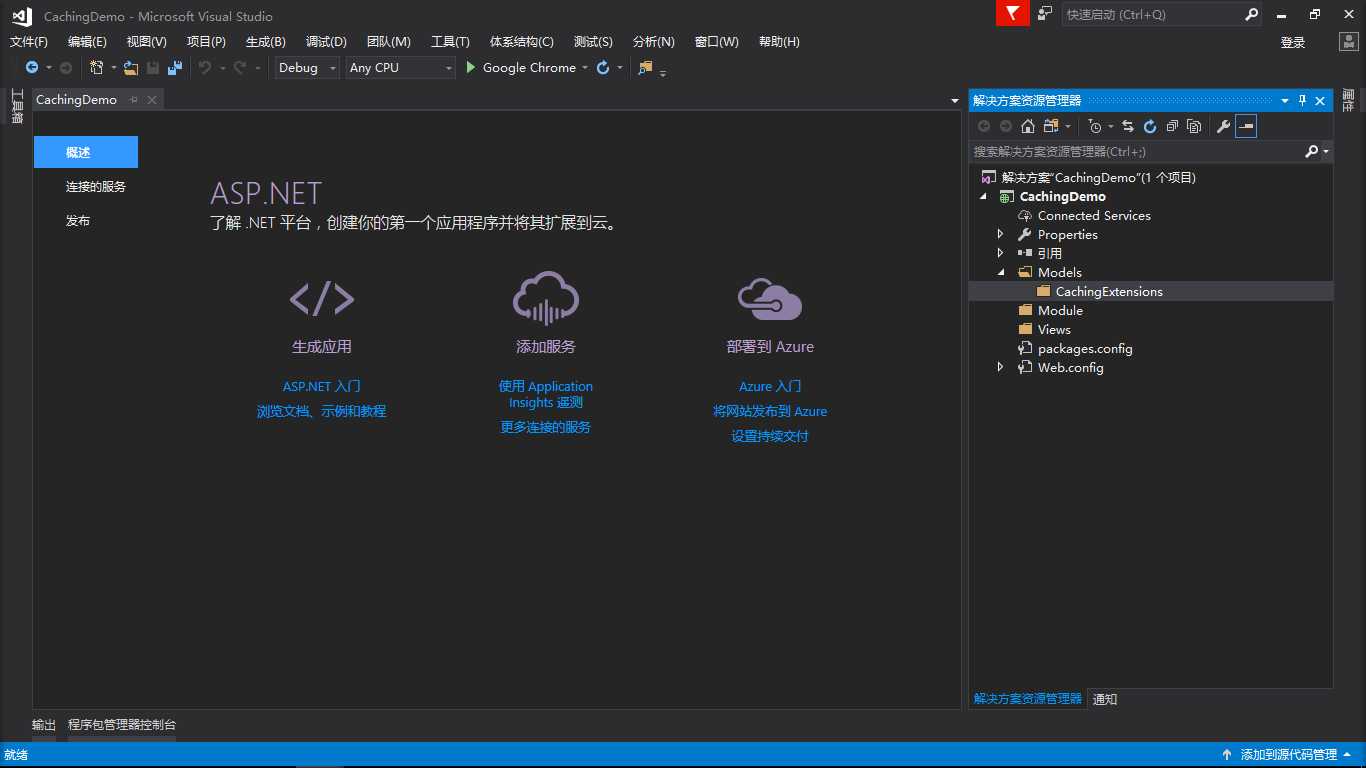Click the send feedback icon beside flag
This screenshot has height=768, width=1366.
coord(1045,14)
